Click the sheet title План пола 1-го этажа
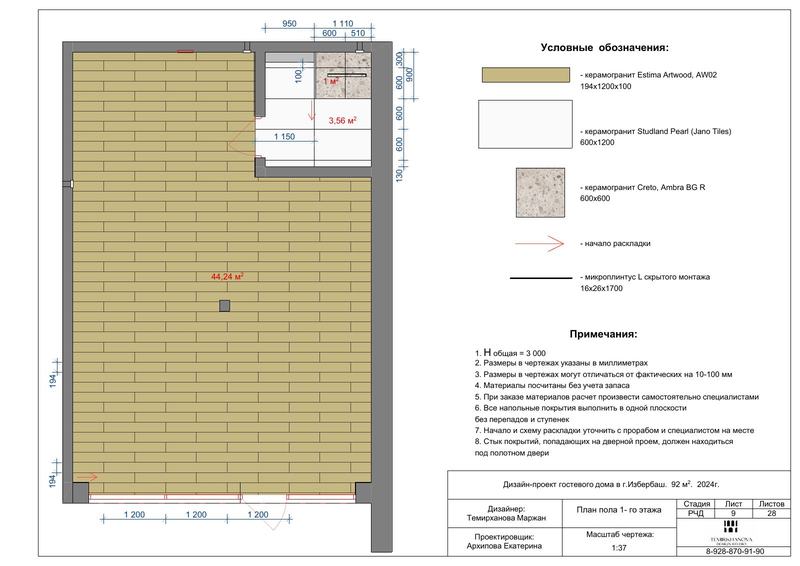 pyautogui.click(x=619, y=510)
